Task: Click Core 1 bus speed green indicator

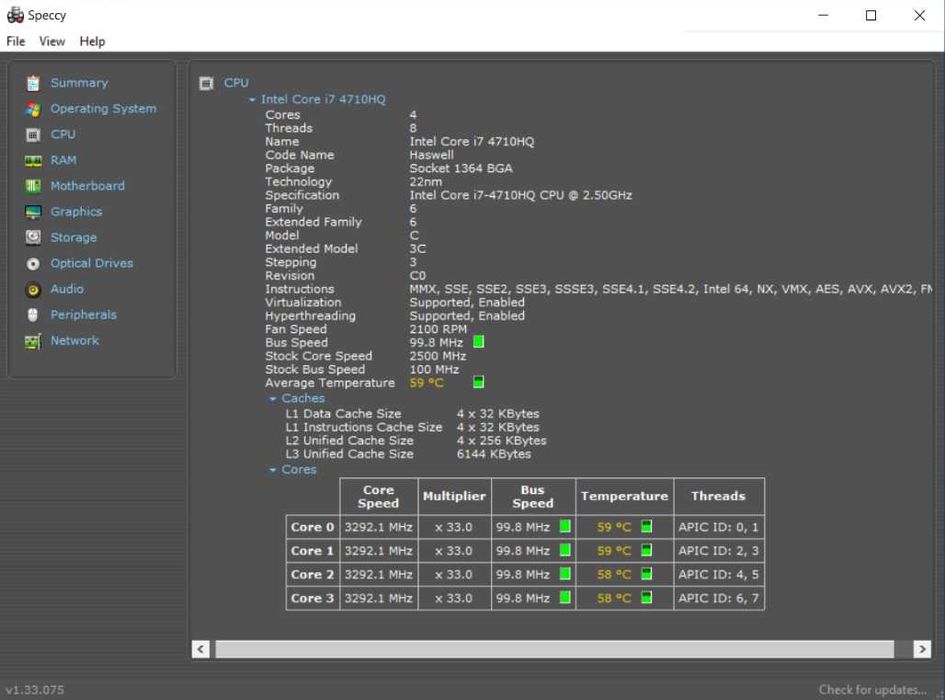Action: (565, 550)
